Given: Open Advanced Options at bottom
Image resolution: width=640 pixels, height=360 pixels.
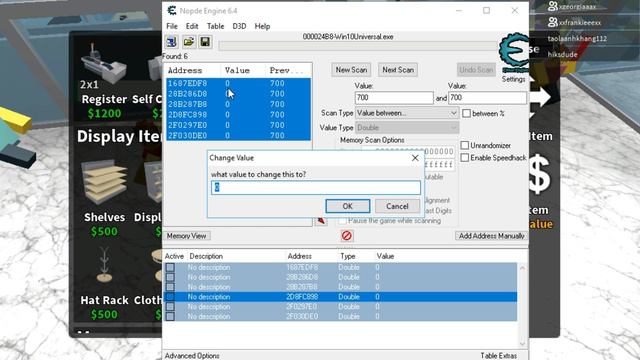Looking at the screenshot, I should pyautogui.click(x=192, y=356).
